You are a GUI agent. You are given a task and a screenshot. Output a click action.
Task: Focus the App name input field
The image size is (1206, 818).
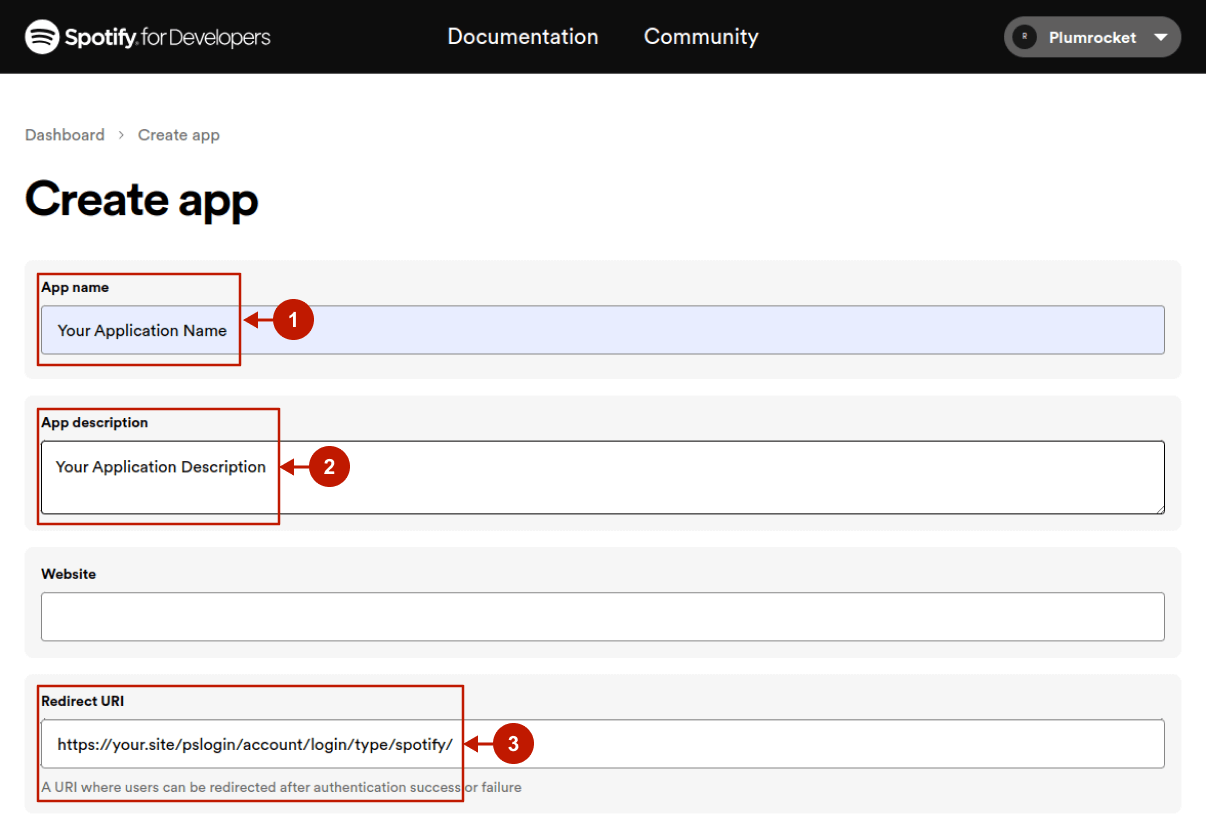point(700,330)
